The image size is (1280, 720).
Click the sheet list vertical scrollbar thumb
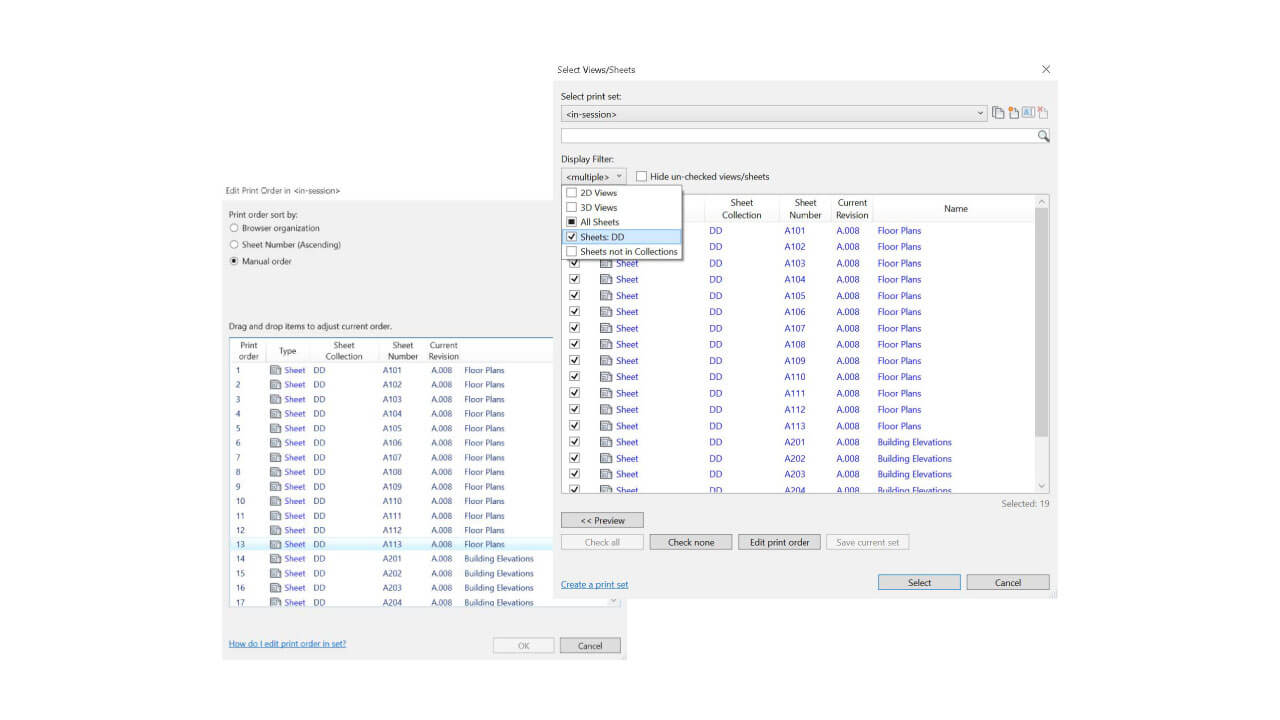[1042, 323]
